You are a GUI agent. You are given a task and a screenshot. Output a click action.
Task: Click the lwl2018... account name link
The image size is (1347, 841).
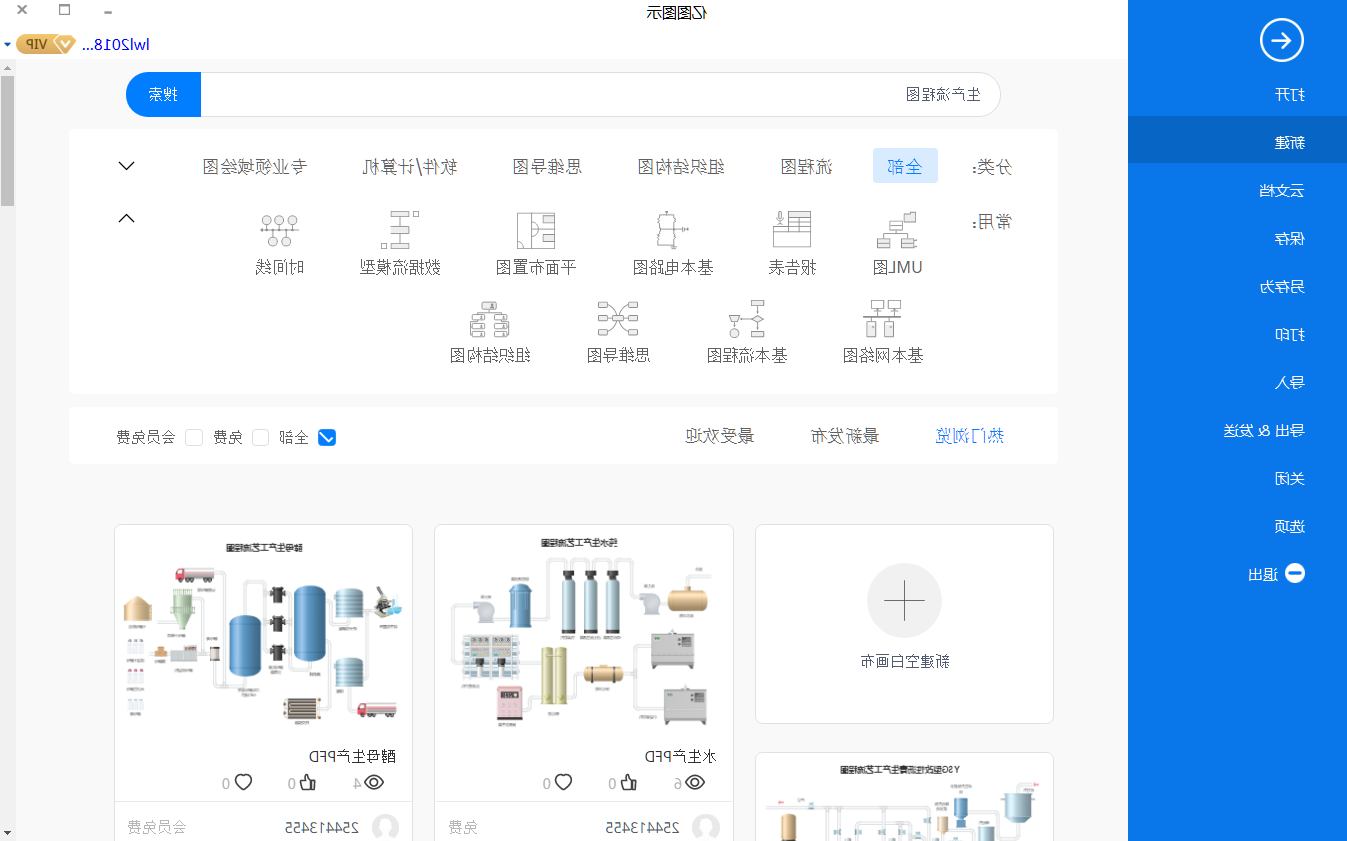[x=115, y=45]
